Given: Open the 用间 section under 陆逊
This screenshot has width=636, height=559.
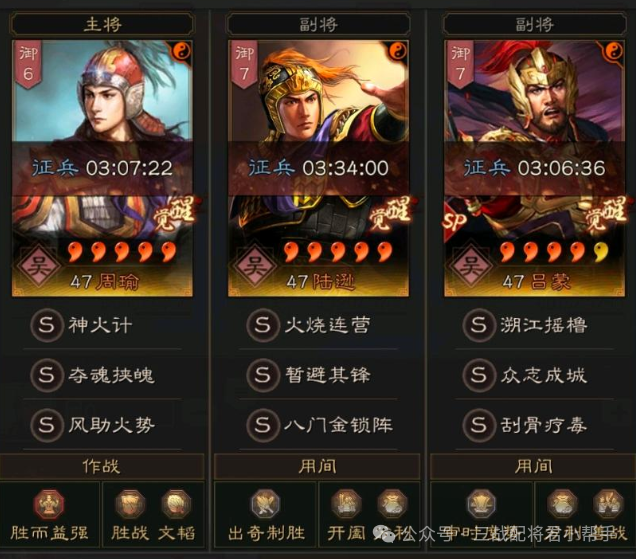Looking at the screenshot, I should 317,467.
